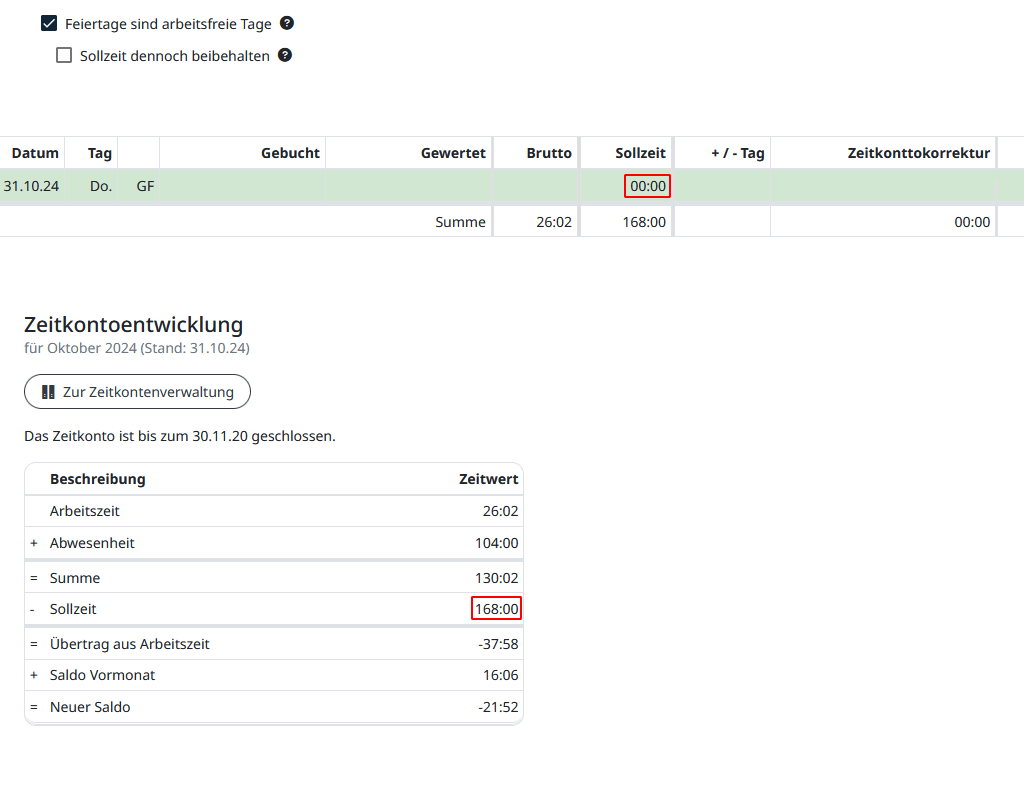Click the highlighted 168:00 Sollzeit Zeitwert
The image size is (1024, 800).
[x=497, y=609]
